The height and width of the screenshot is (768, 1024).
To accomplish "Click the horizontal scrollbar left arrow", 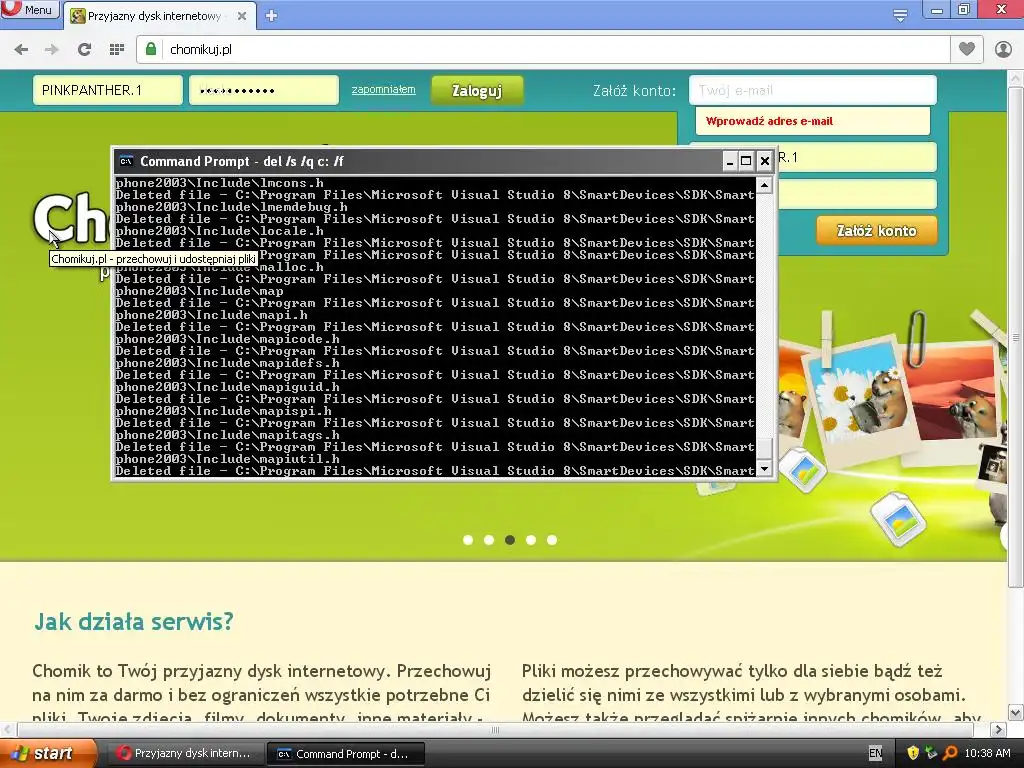I will [x=8, y=729].
